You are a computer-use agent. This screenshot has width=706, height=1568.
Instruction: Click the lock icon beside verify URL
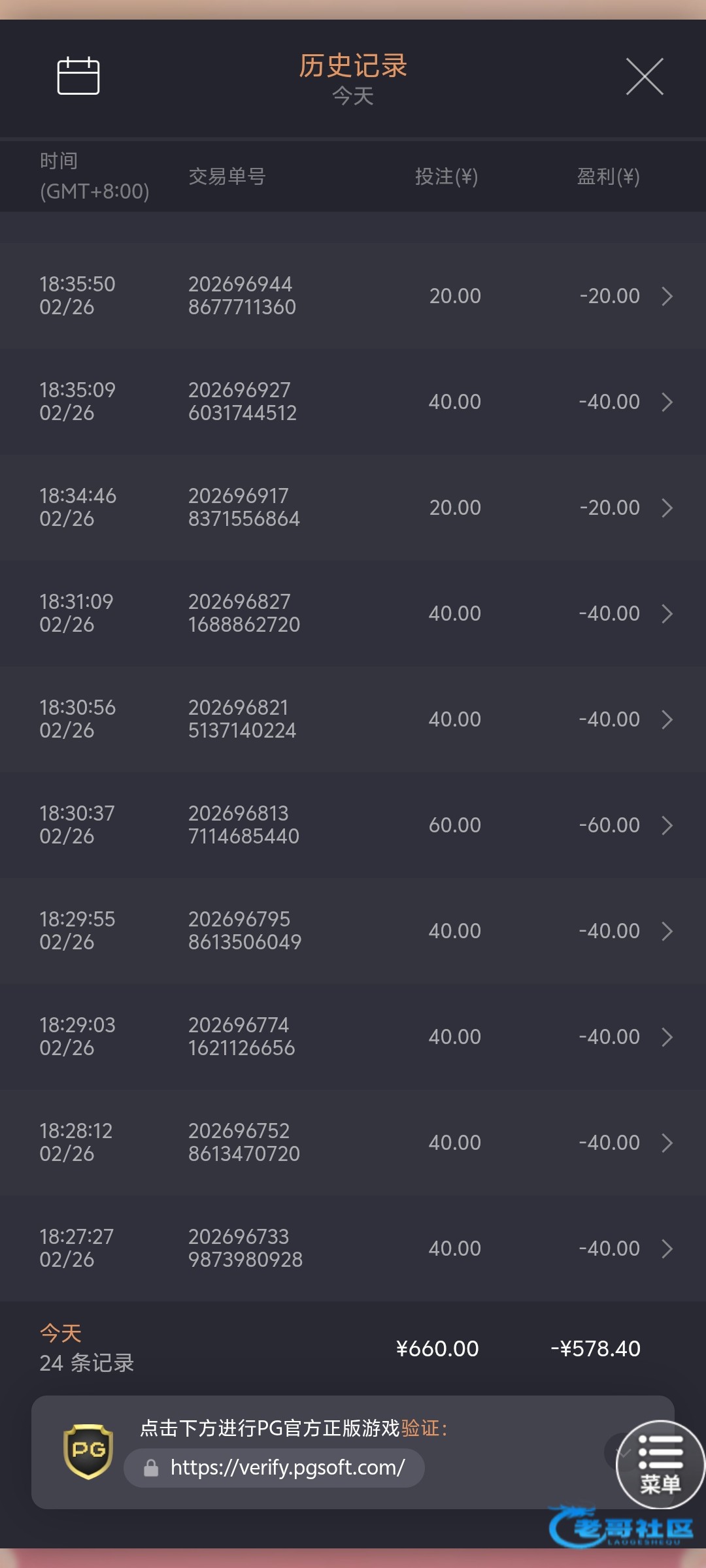tap(151, 1468)
